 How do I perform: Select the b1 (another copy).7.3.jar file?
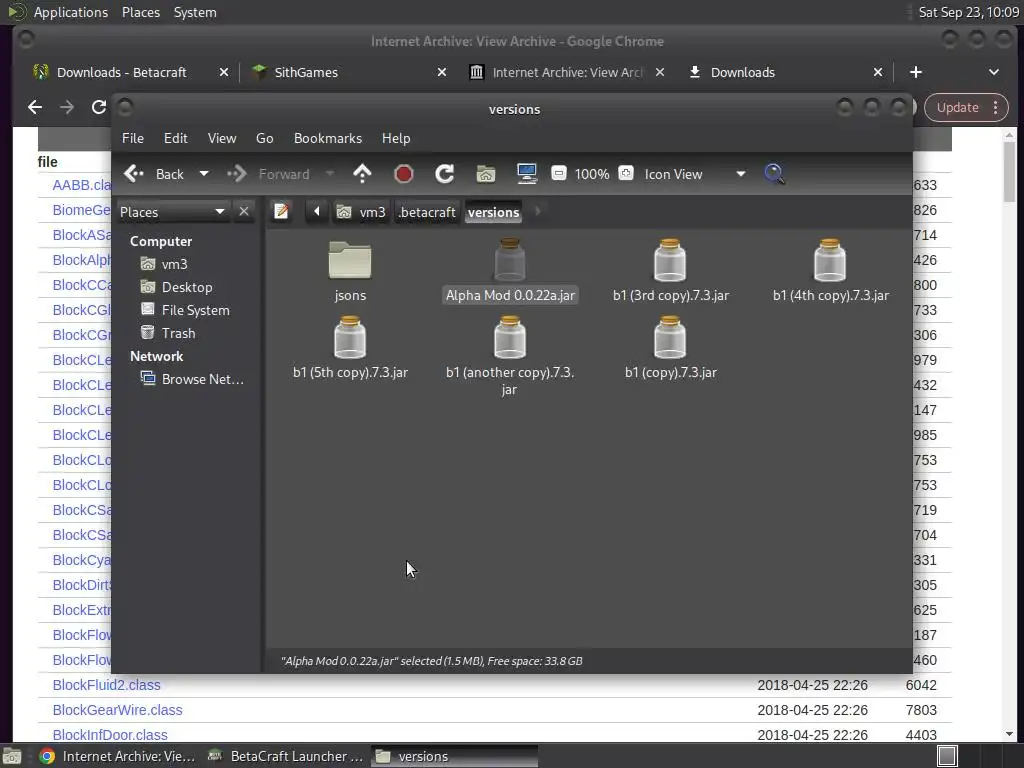click(510, 357)
